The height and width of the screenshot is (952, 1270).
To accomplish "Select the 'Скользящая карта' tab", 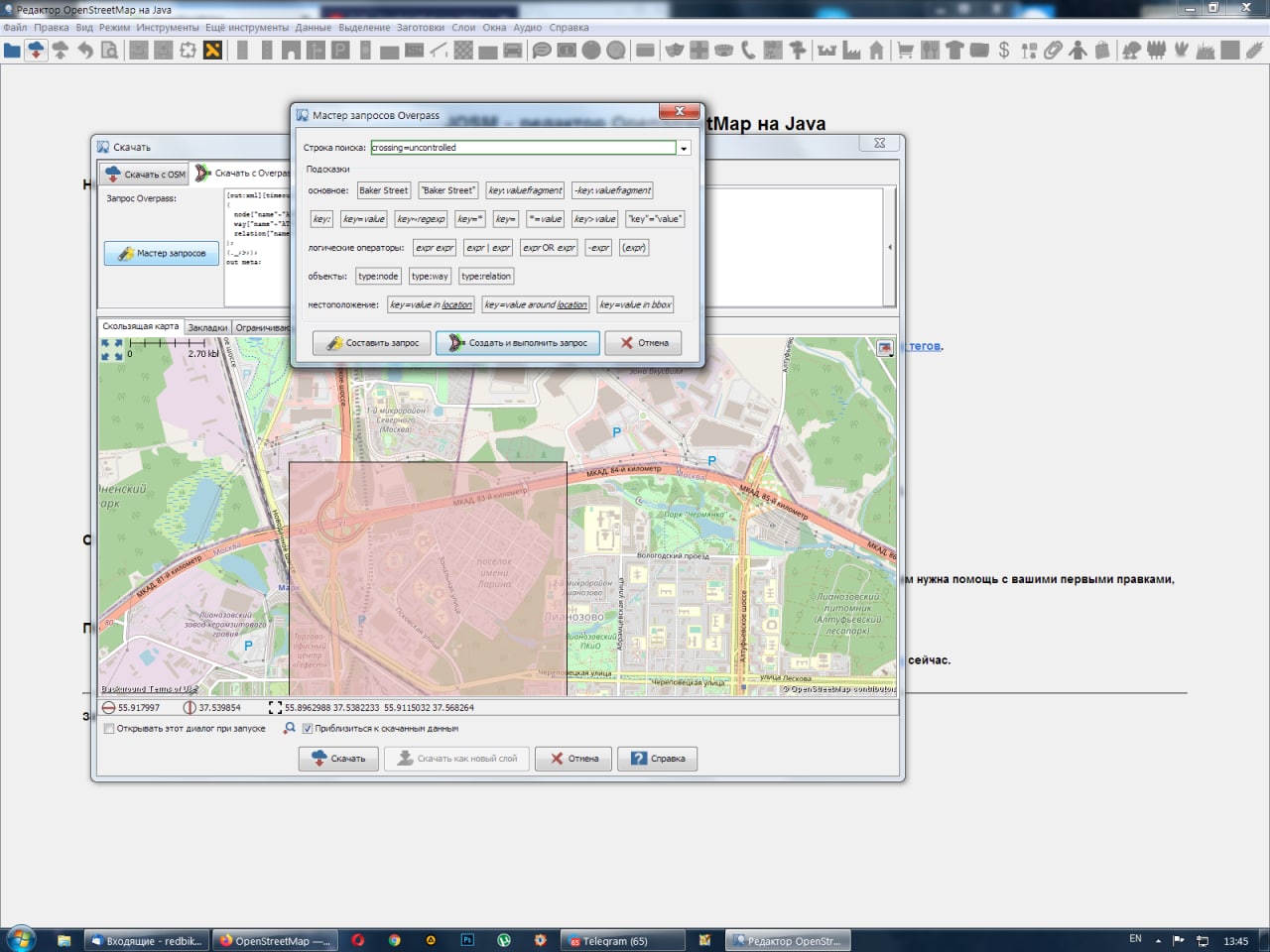I will (x=141, y=326).
